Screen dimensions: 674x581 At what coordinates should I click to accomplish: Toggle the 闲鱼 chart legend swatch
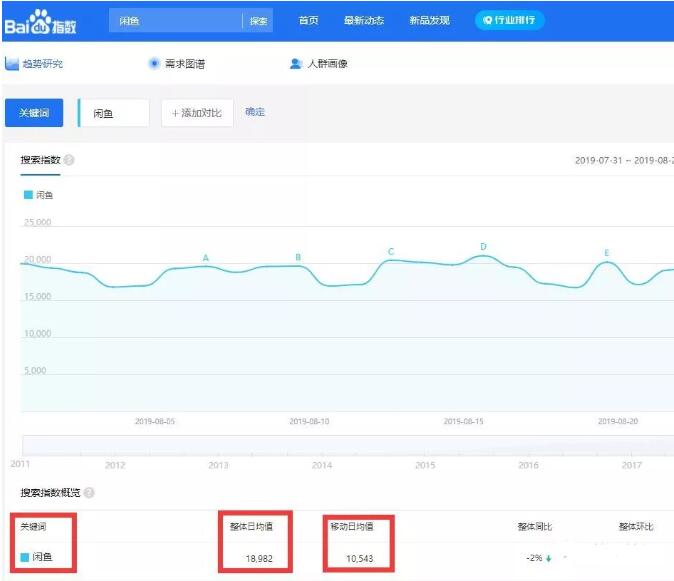coord(28,195)
